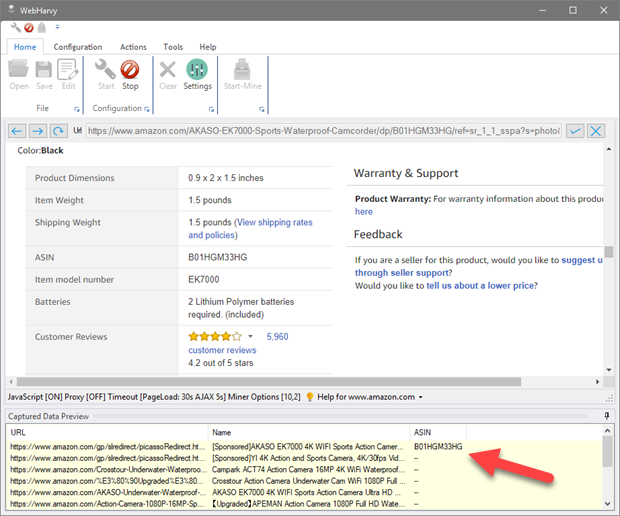Switch to the Configuration ribbon tab
Screen dimensions: 620x516
click(x=78, y=47)
